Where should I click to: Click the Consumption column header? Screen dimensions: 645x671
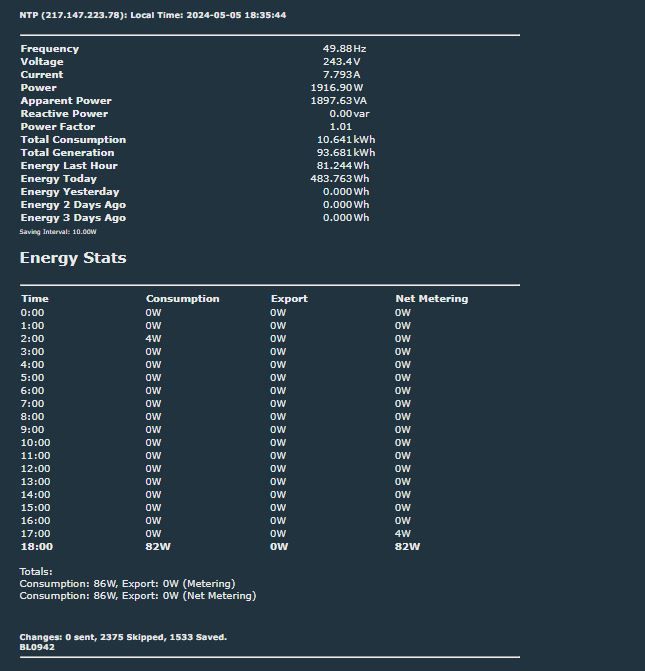[x=183, y=299]
